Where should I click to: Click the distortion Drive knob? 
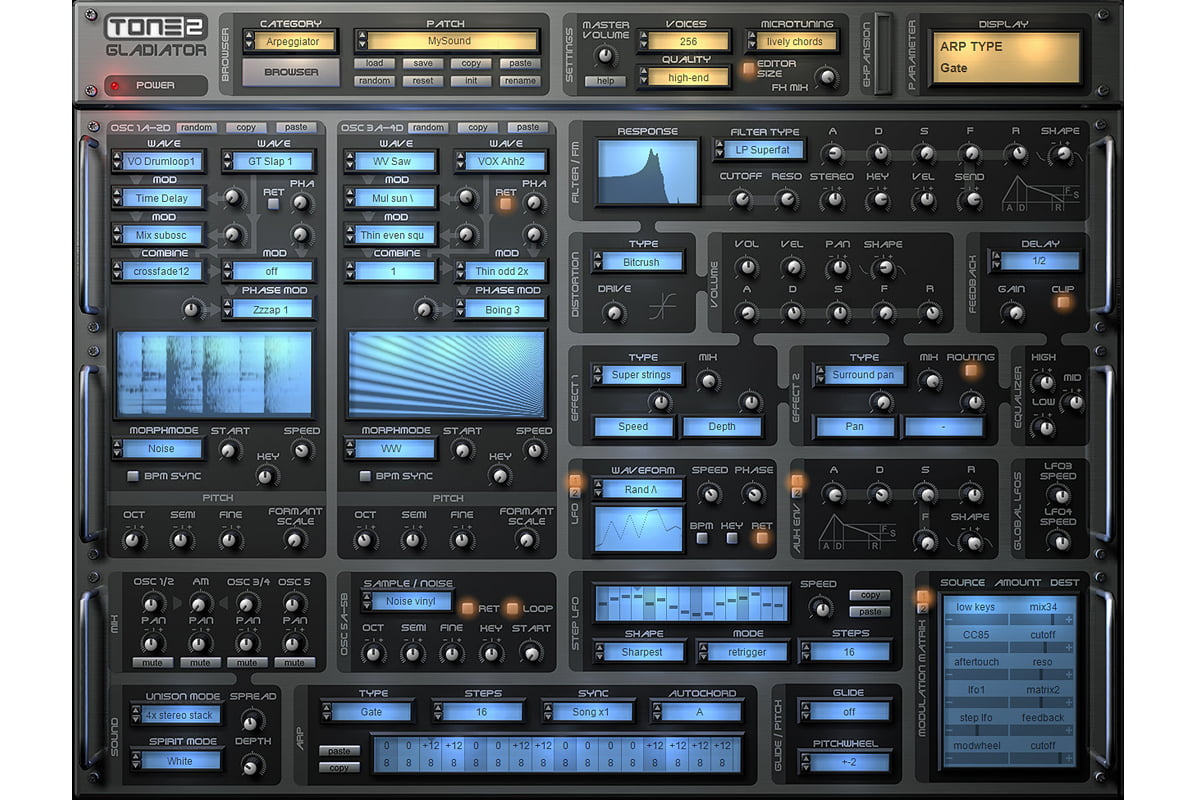pos(615,313)
